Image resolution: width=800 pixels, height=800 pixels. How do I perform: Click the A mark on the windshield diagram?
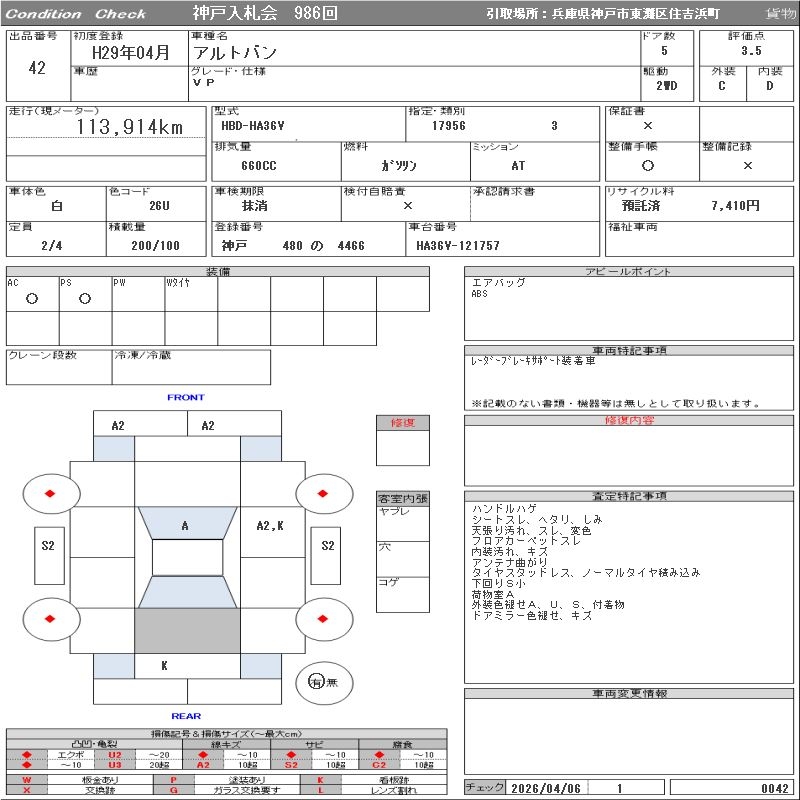tap(185, 526)
